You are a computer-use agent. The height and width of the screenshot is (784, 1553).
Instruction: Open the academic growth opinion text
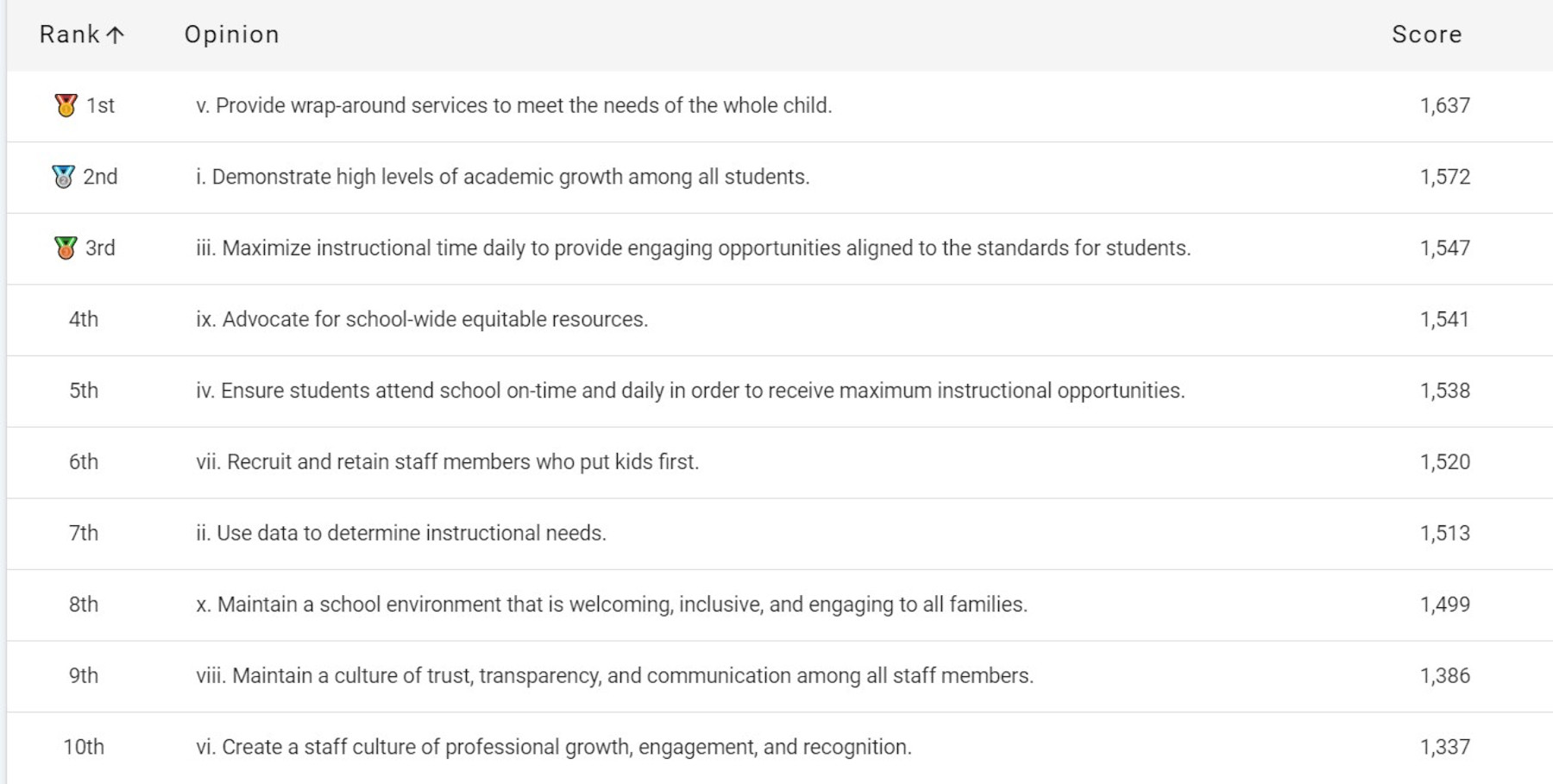click(x=503, y=177)
